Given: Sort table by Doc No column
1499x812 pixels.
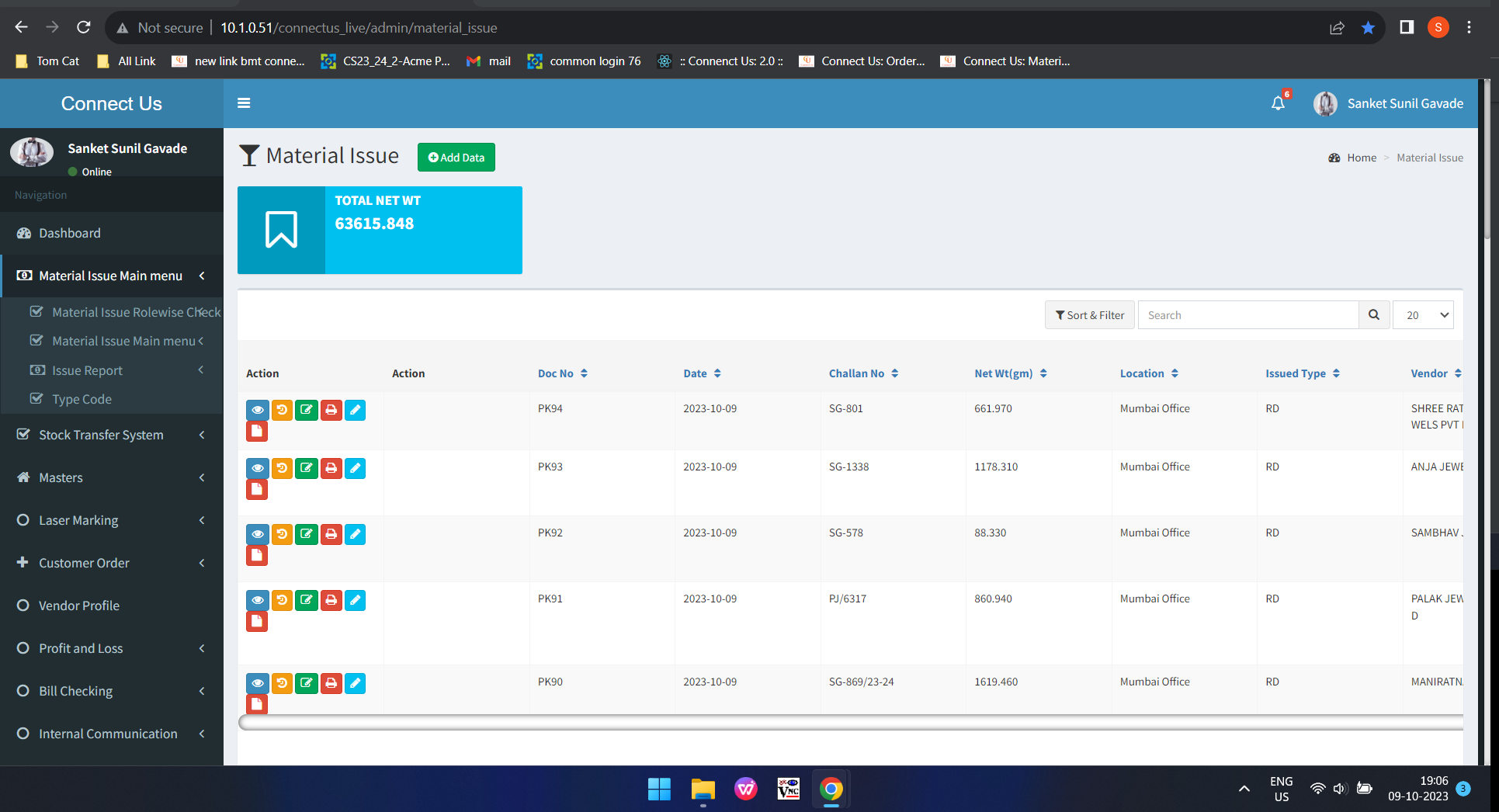Looking at the screenshot, I should coord(563,373).
